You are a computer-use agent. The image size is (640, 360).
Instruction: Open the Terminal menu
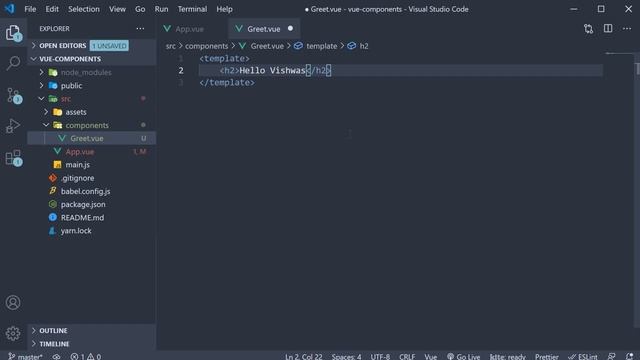(192, 9)
